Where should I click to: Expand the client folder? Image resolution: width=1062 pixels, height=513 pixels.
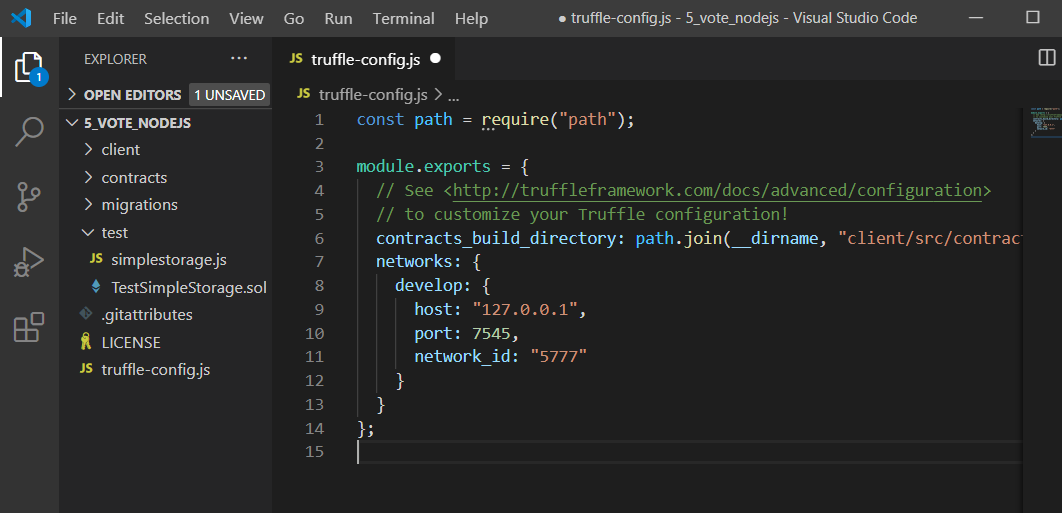[x=165, y=149]
